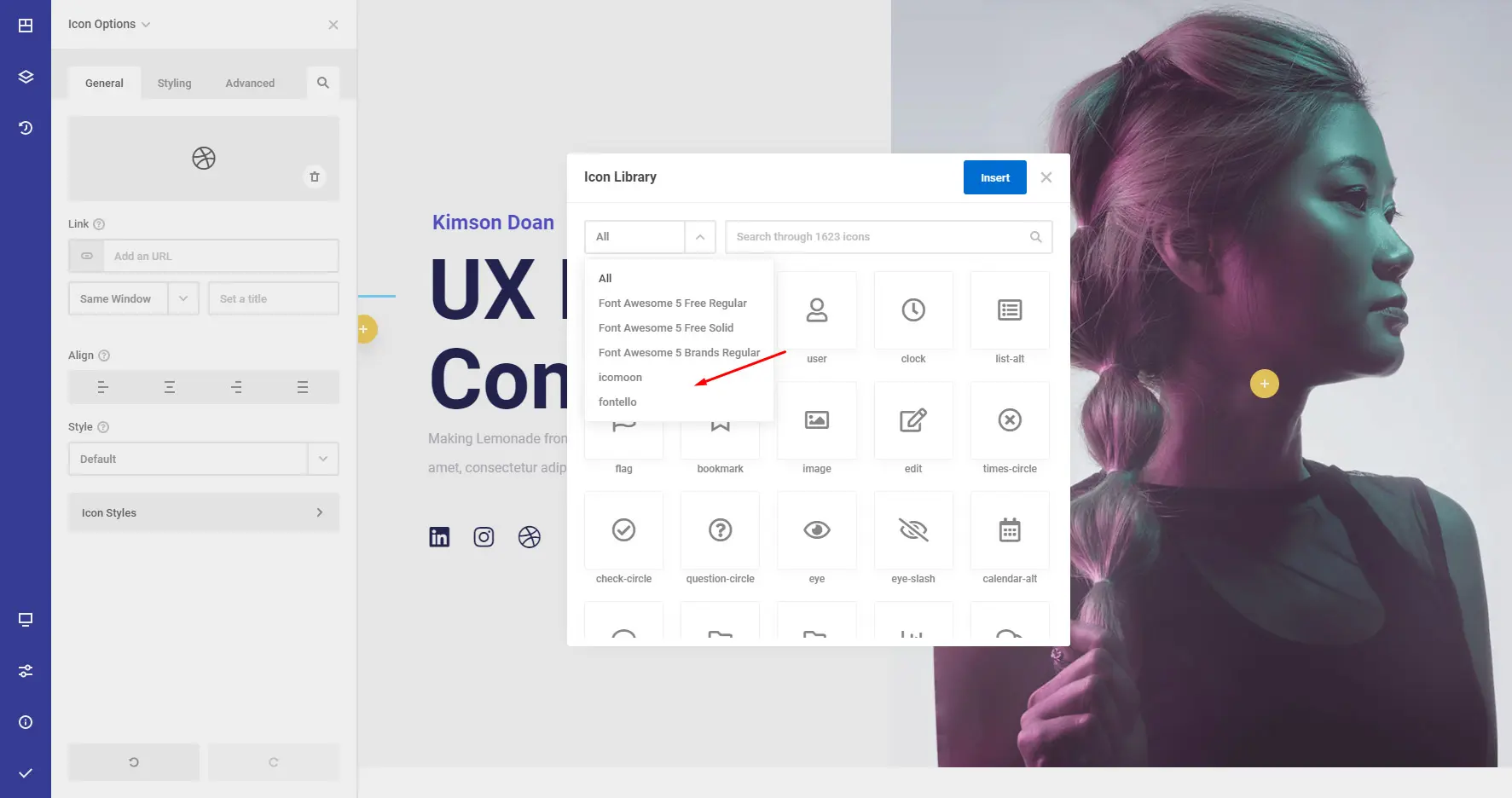This screenshot has height=798, width=1512.
Task: Click the Set a title field
Action: click(274, 298)
